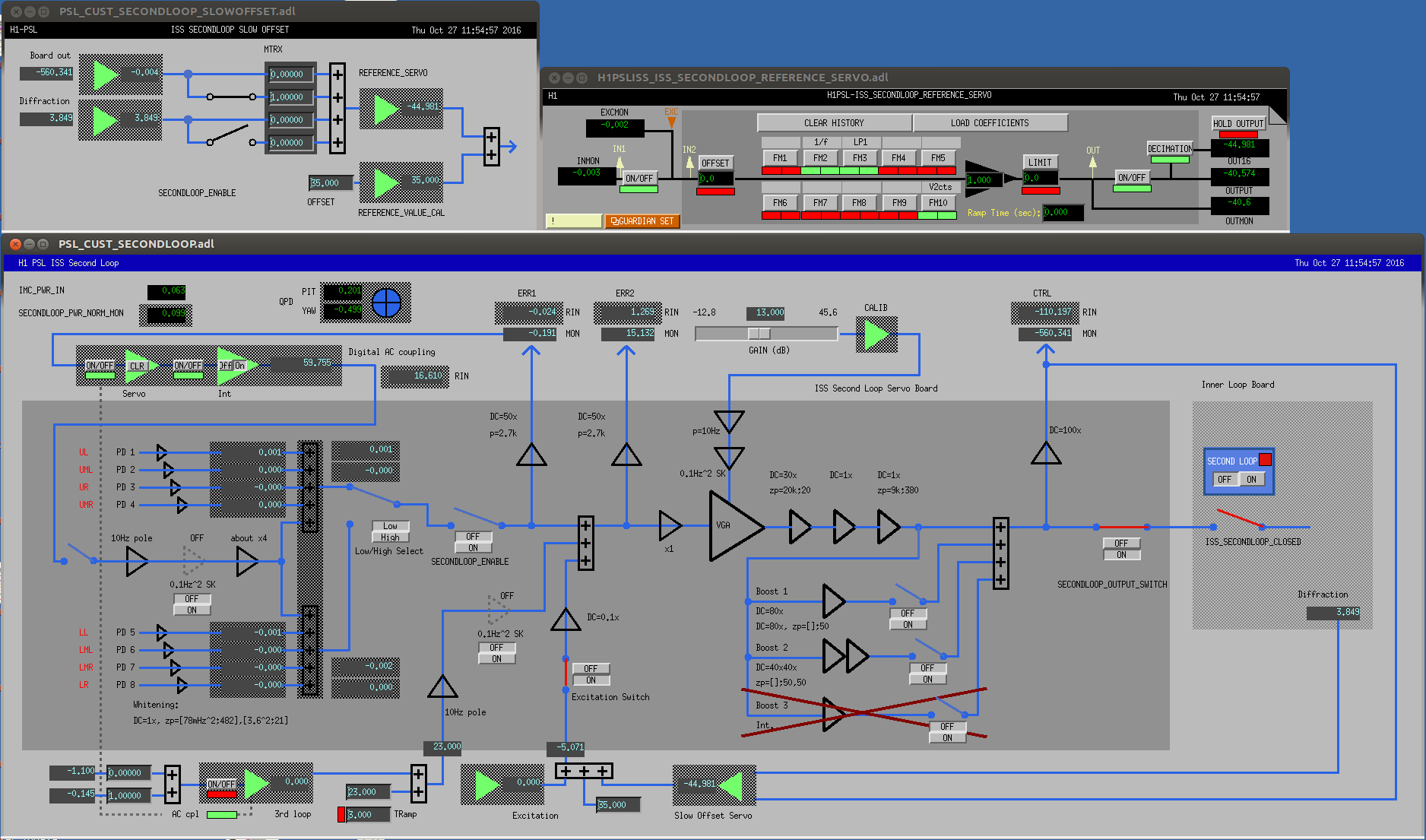This screenshot has width=1426, height=840.
Task: Click the yellow exclamation status box
Action: pyautogui.click(x=574, y=221)
